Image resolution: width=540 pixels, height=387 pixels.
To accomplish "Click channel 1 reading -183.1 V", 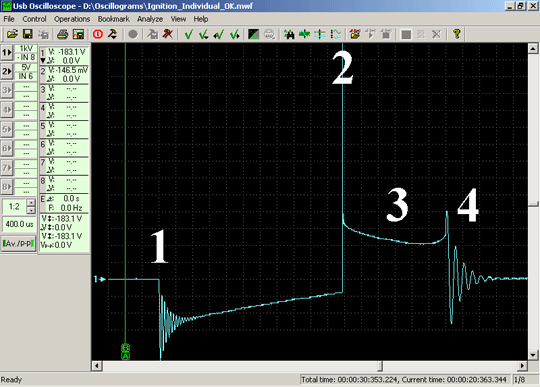I will click(x=72, y=52).
